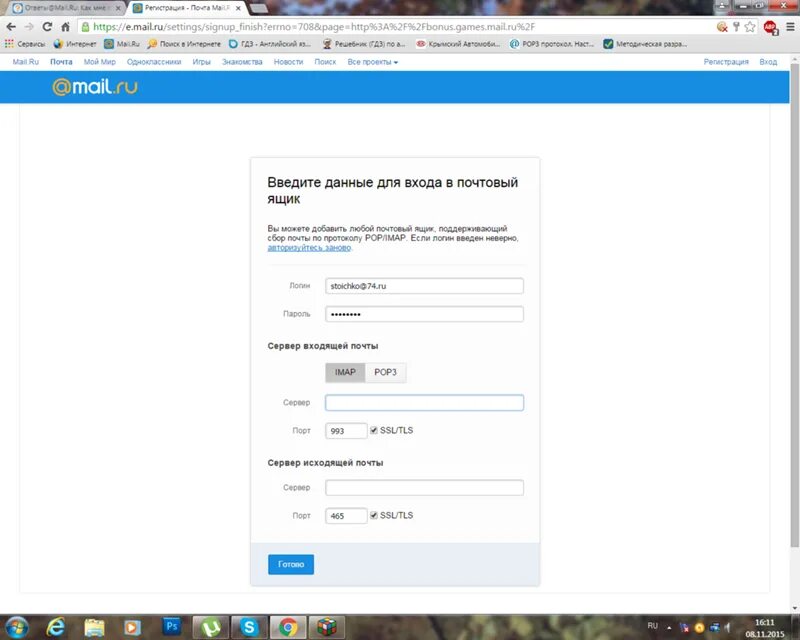The width and height of the screenshot is (800, 640).
Task: Focus the Логин input field
Action: [x=424, y=286]
